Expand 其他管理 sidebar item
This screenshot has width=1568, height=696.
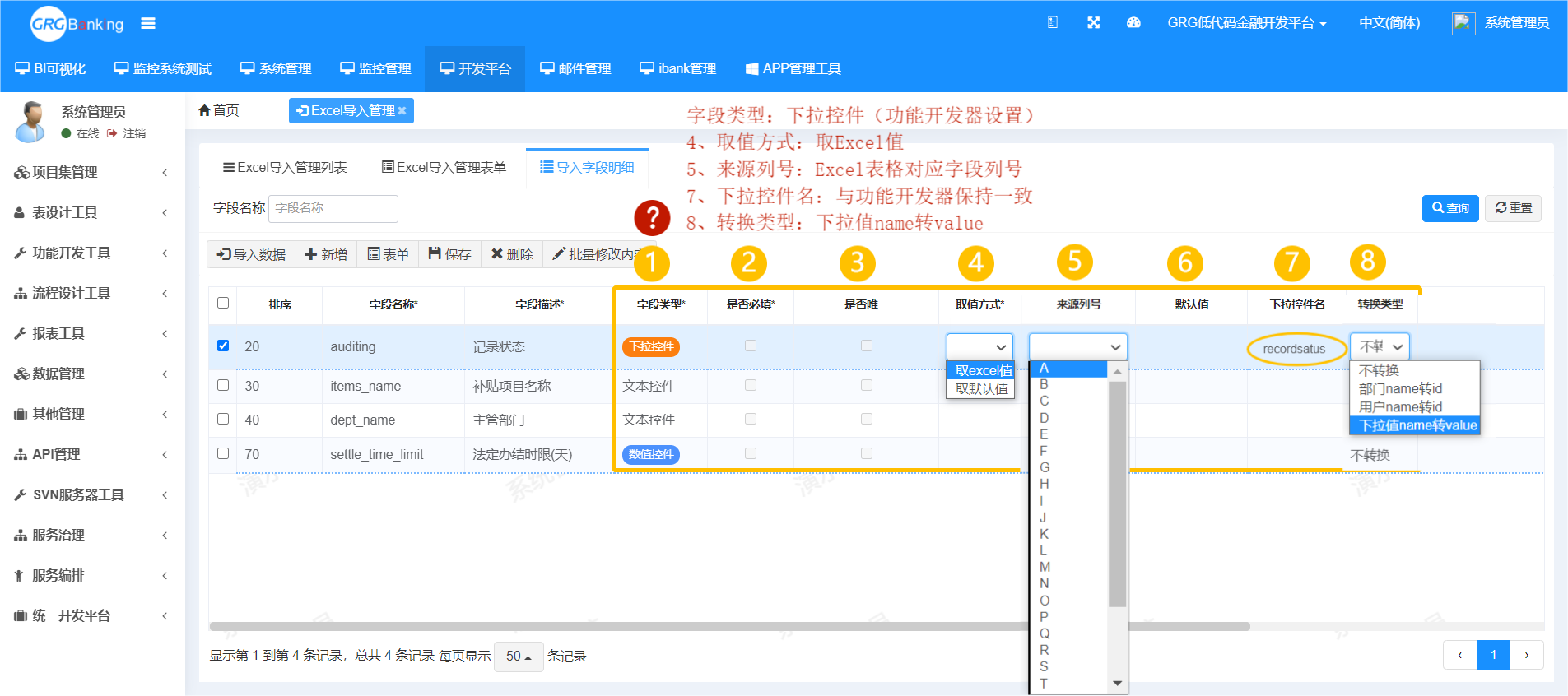pyautogui.click(x=92, y=414)
